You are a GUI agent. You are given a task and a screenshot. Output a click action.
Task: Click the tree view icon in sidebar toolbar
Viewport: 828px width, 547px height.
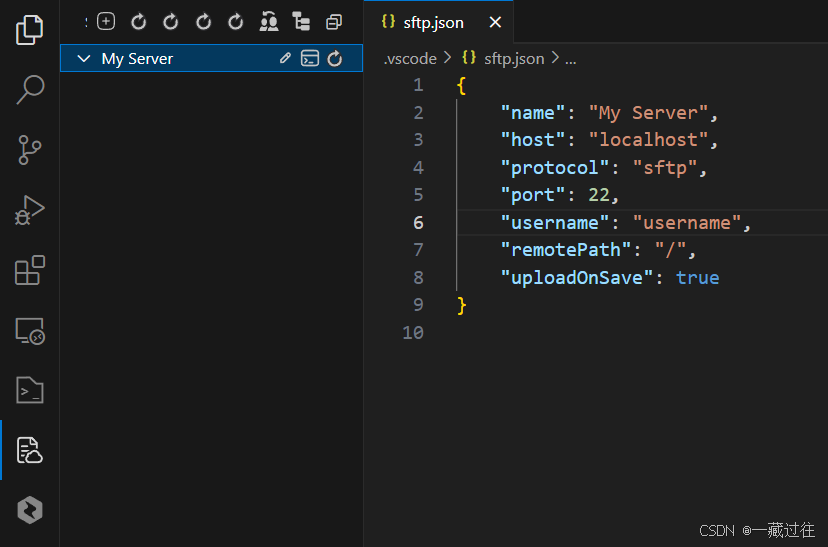(302, 22)
